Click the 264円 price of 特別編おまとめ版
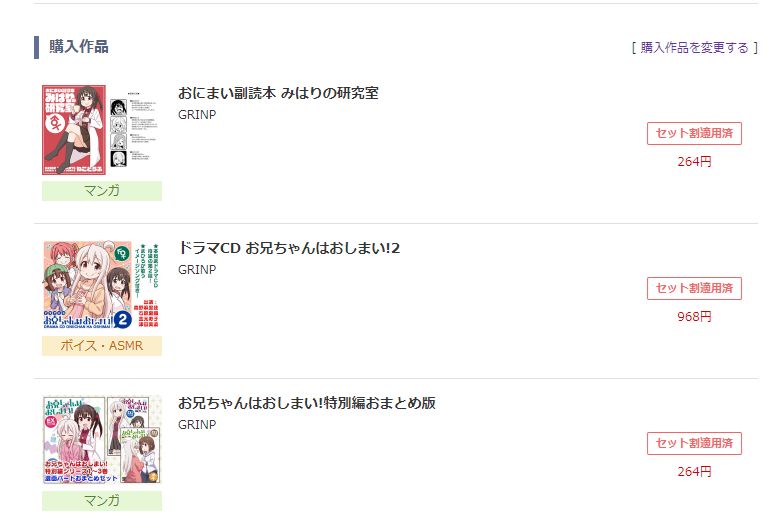 (x=694, y=471)
